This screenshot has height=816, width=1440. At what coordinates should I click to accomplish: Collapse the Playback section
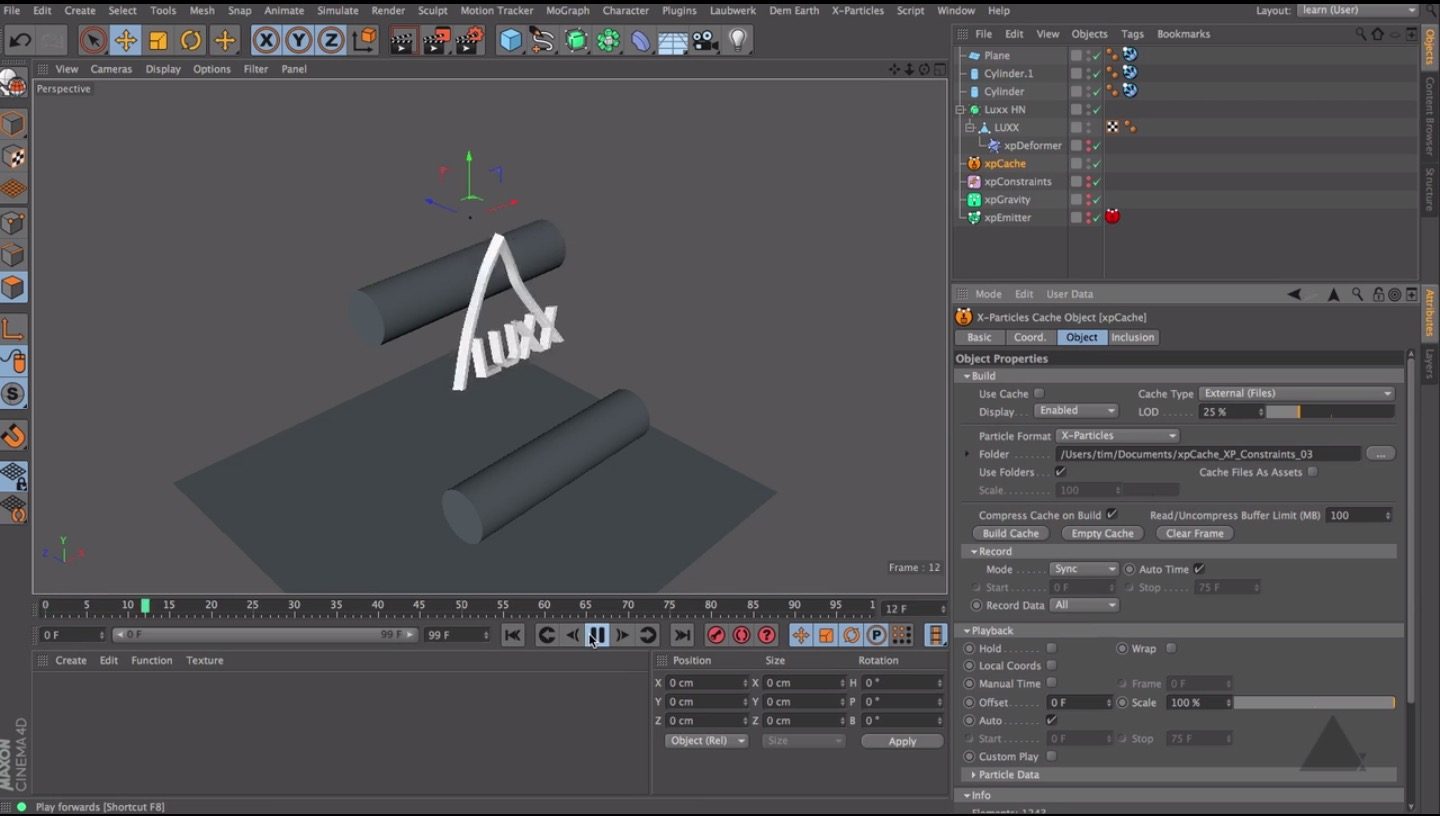click(x=967, y=631)
